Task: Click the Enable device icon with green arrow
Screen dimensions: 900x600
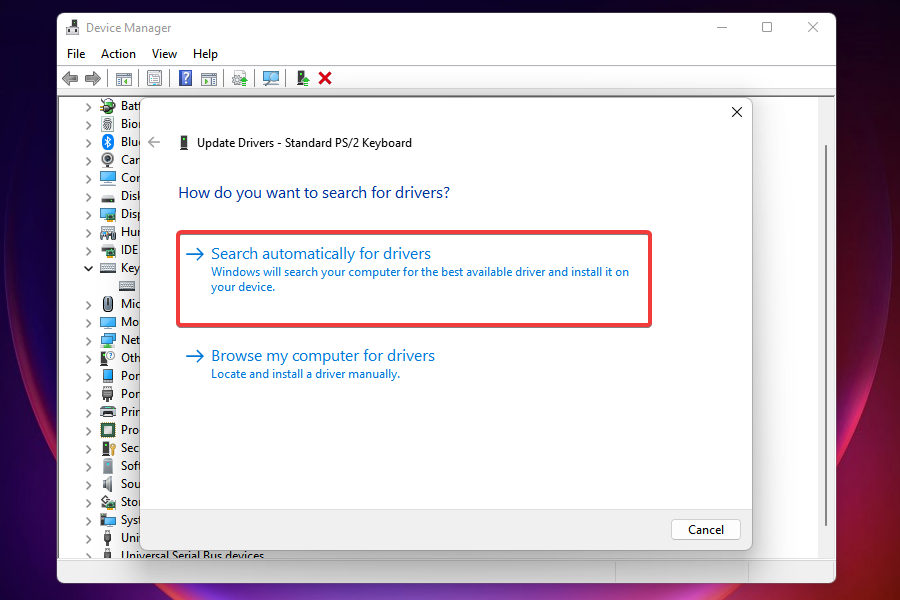Action: 302,78
